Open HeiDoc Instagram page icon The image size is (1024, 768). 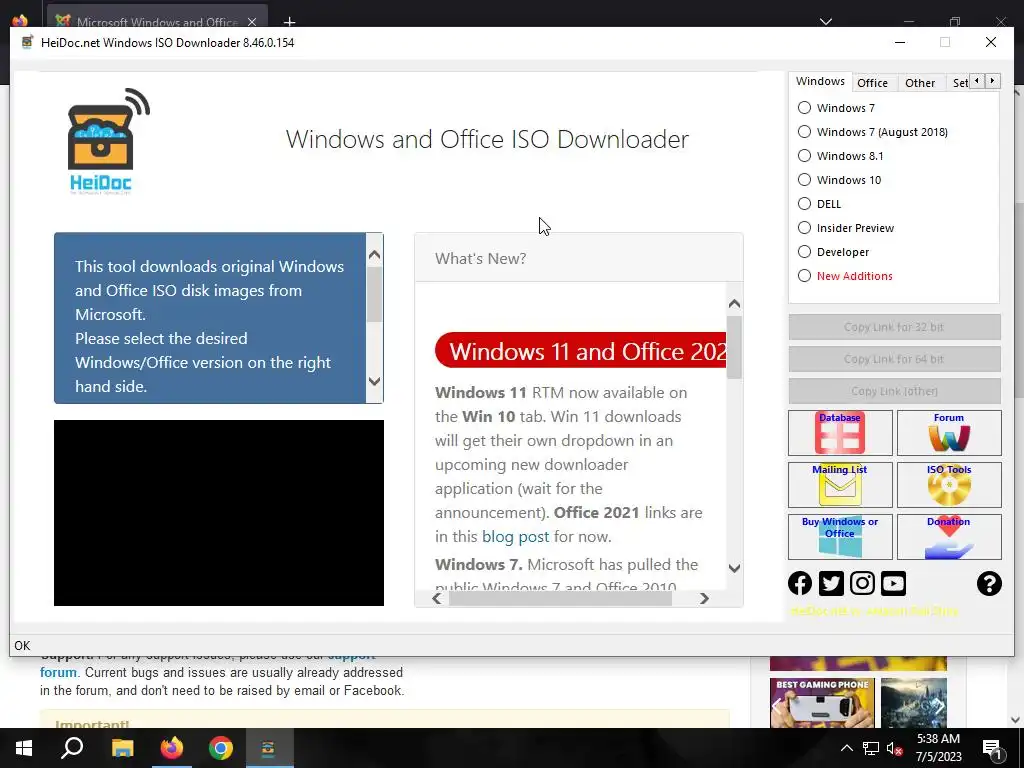(862, 583)
